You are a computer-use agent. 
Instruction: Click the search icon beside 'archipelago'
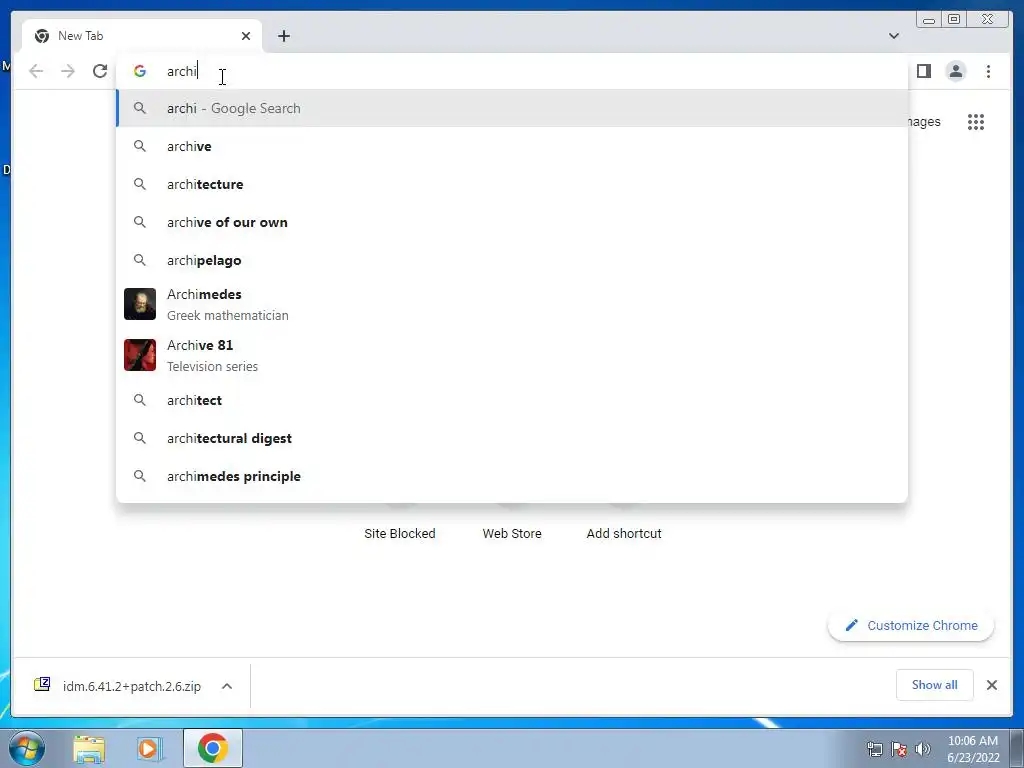point(140,260)
